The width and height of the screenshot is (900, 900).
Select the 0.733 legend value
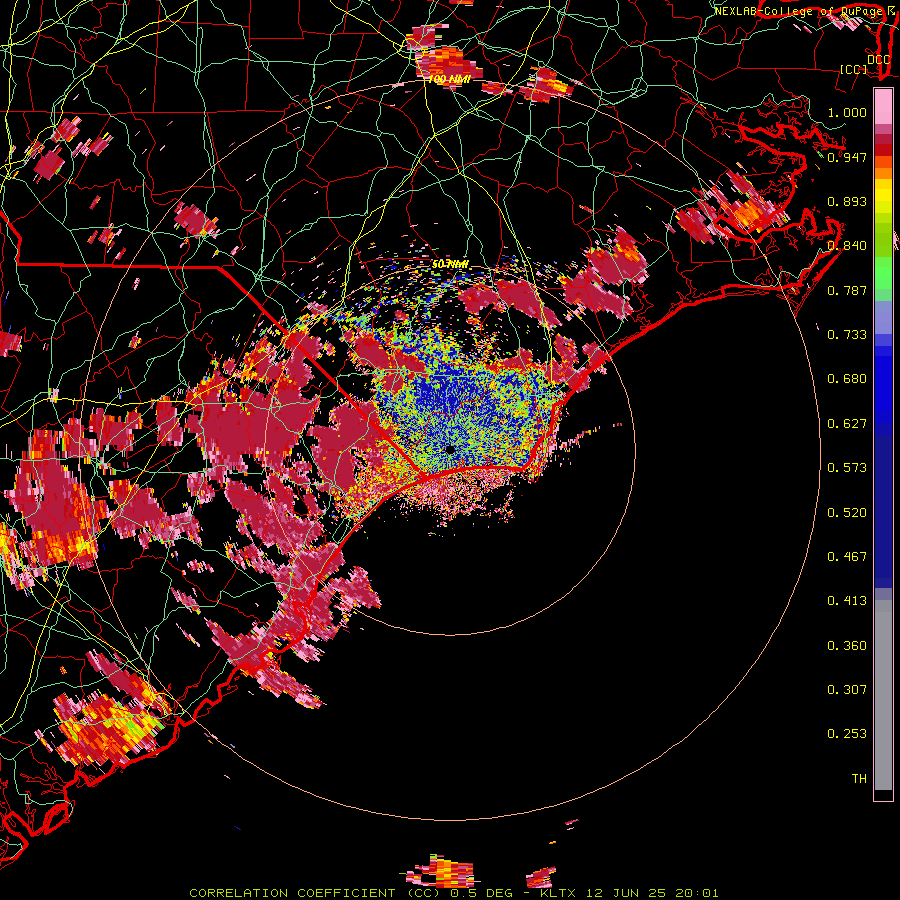coord(847,335)
